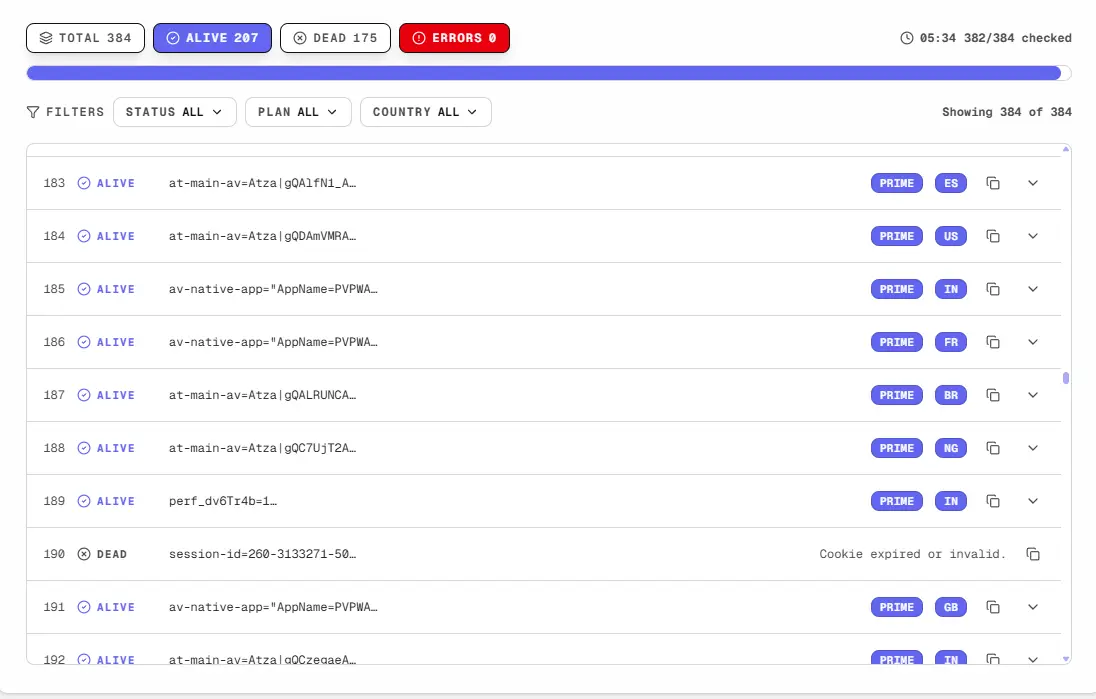Click cookie text 'session-id=260-3133271-50…'
The image size is (1096, 699).
coord(262,554)
